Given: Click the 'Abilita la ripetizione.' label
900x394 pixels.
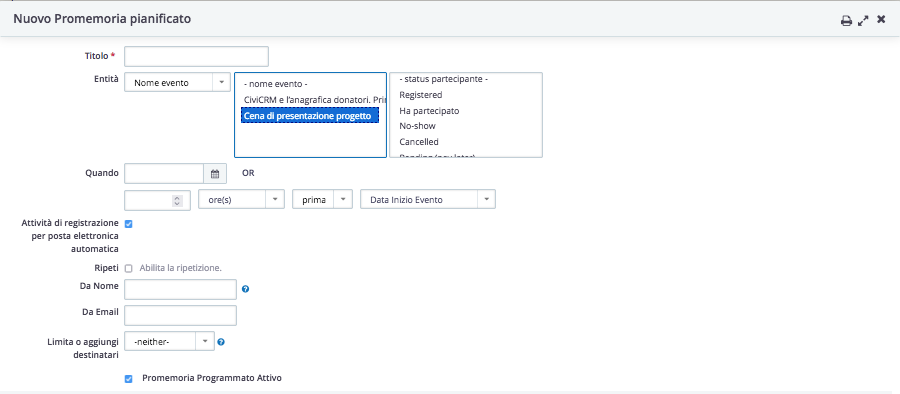Looking at the screenshot, I should [180, 268].
